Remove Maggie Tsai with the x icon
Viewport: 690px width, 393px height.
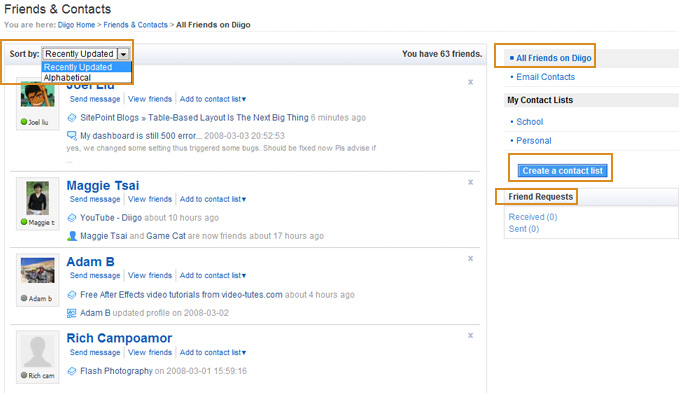tap(470, 182)
